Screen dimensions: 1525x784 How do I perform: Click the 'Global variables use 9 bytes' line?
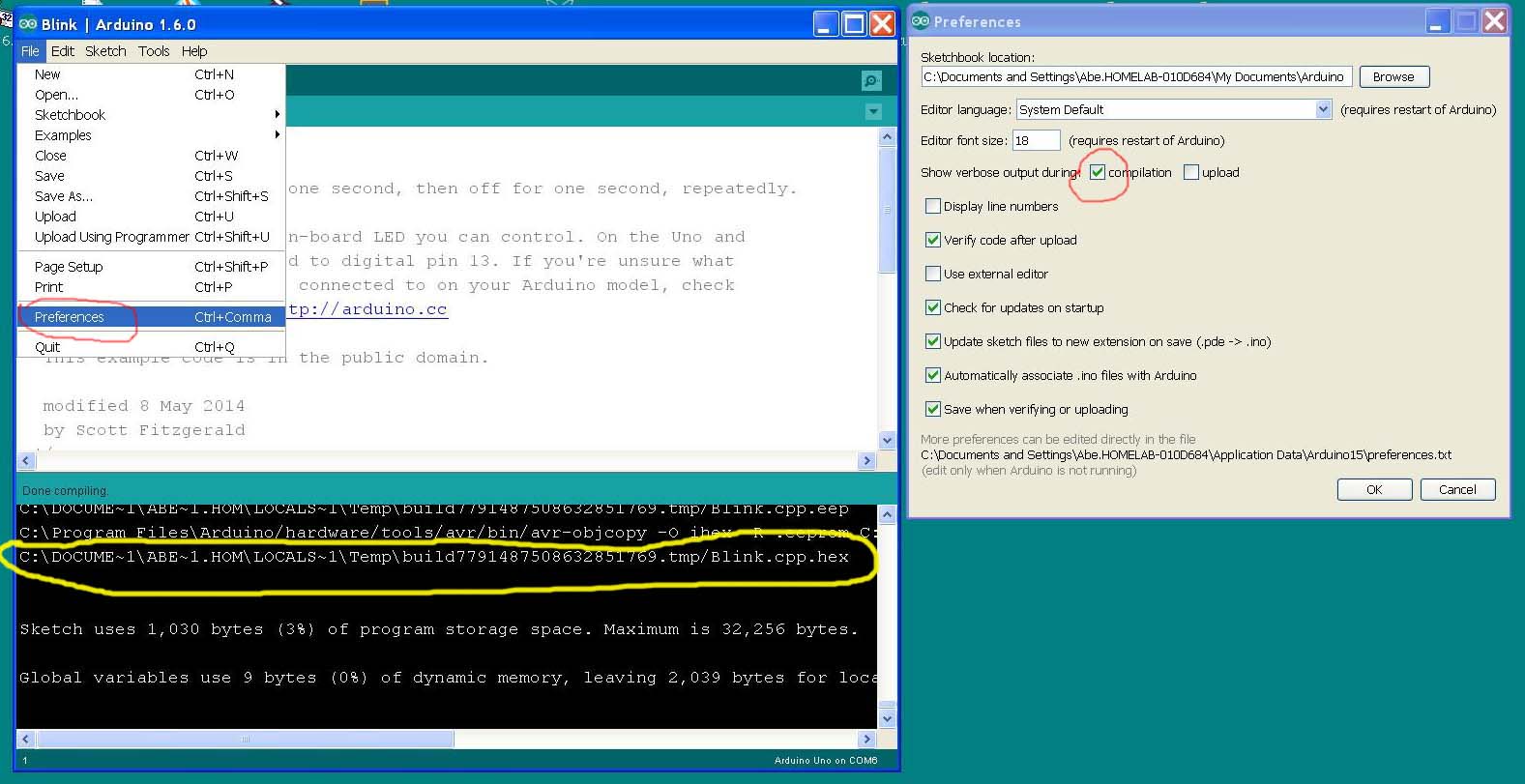(x=448, y=678)
